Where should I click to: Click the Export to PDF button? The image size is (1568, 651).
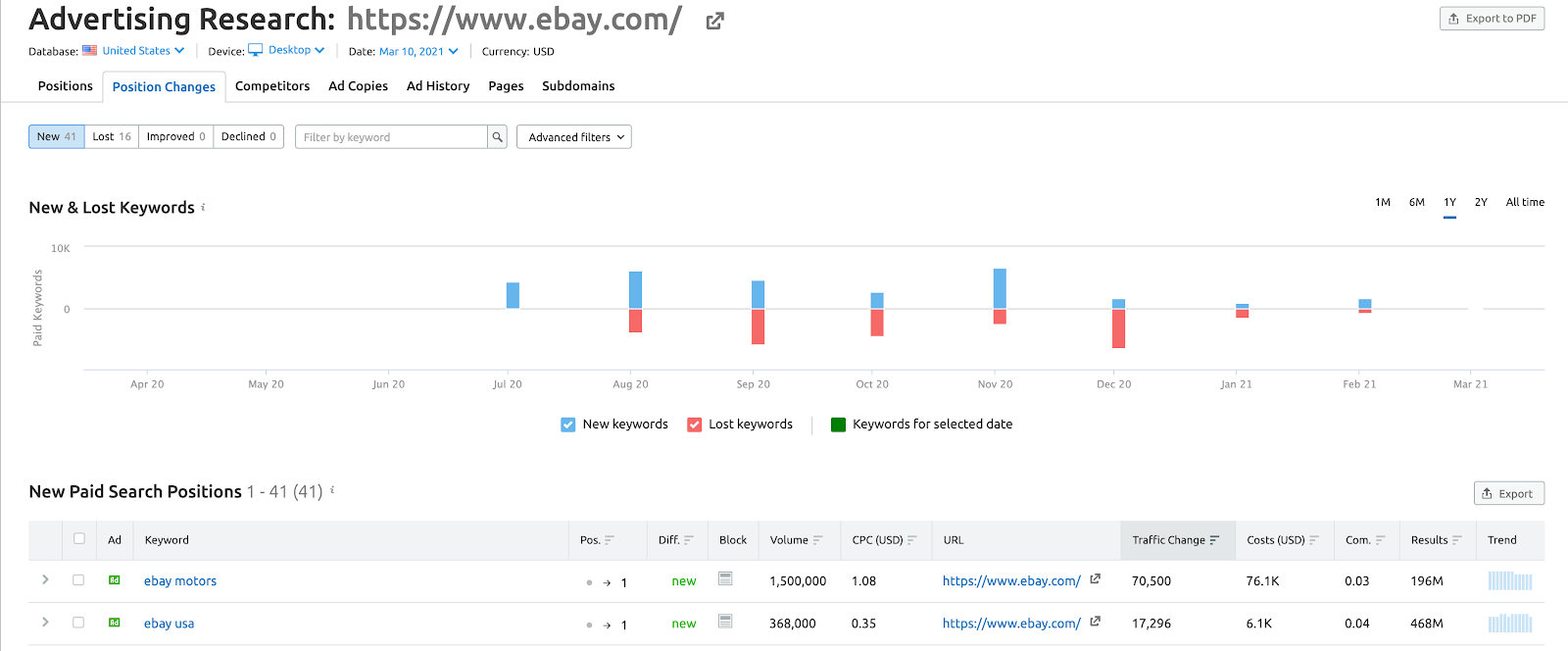1492,19
